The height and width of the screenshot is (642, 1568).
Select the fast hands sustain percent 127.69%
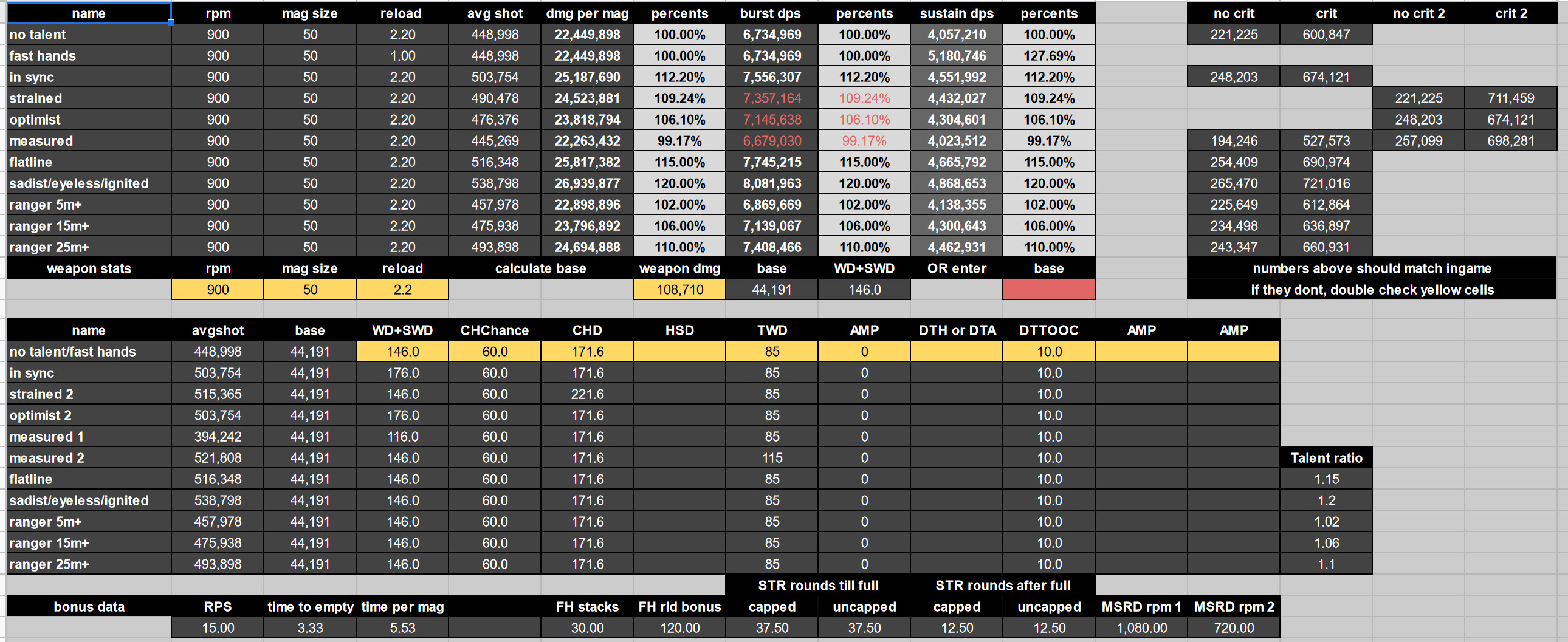1049,56
